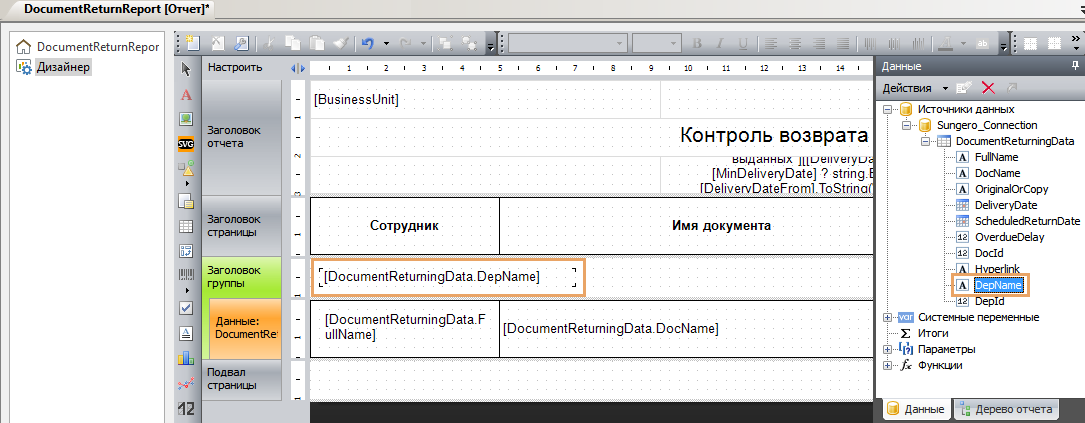Switch to the Дерево отчета tab
Image resolution: width=1085 pixels, height=423 pixels.
1010,409
